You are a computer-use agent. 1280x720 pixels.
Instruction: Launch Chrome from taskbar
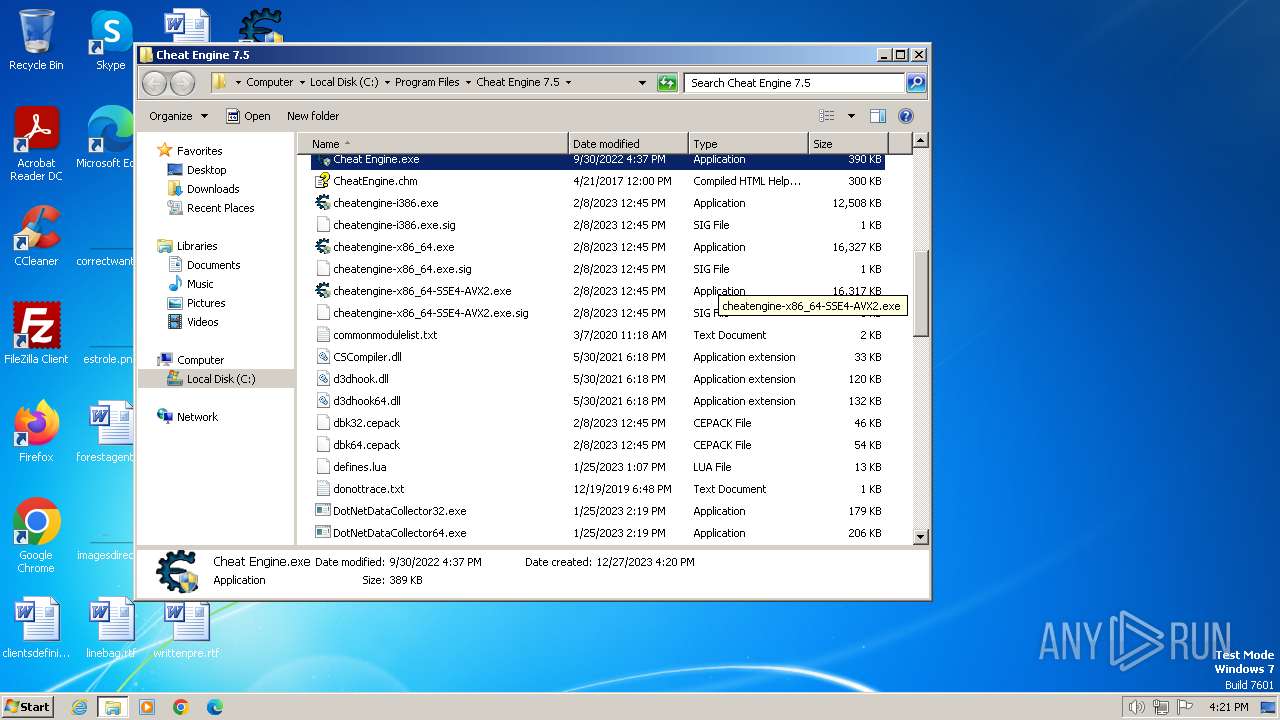point(181,707)
